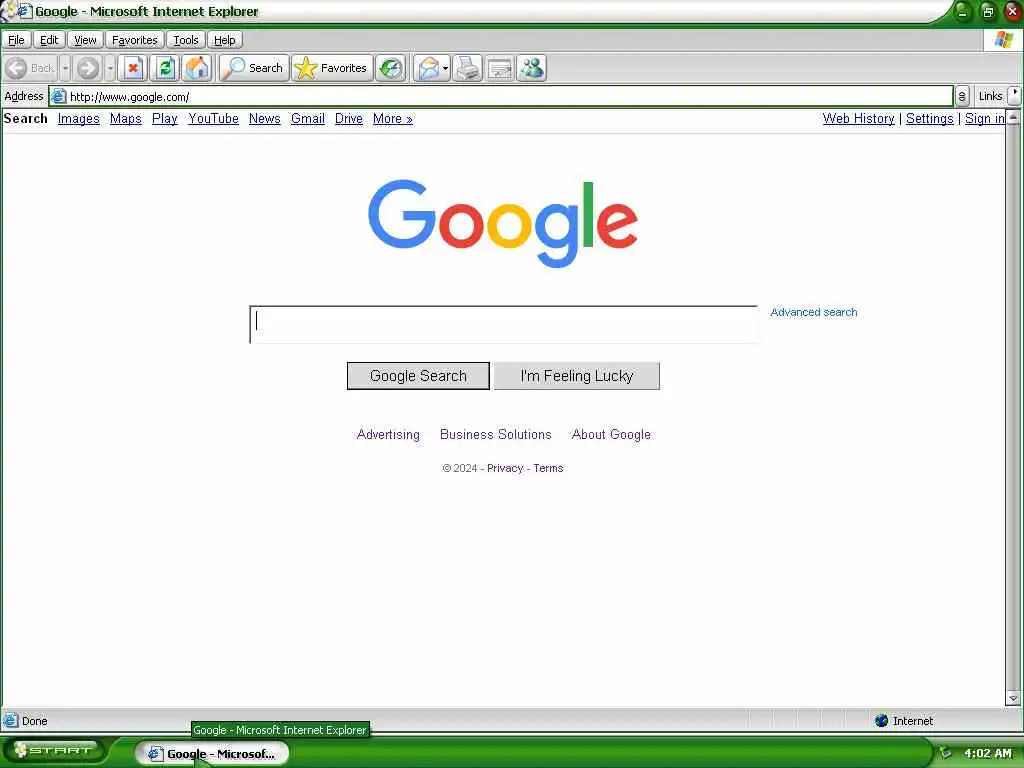Expand the Back history dropdown arrow
This screenshot has width=1024, height=768.
[x=65, y=68]
